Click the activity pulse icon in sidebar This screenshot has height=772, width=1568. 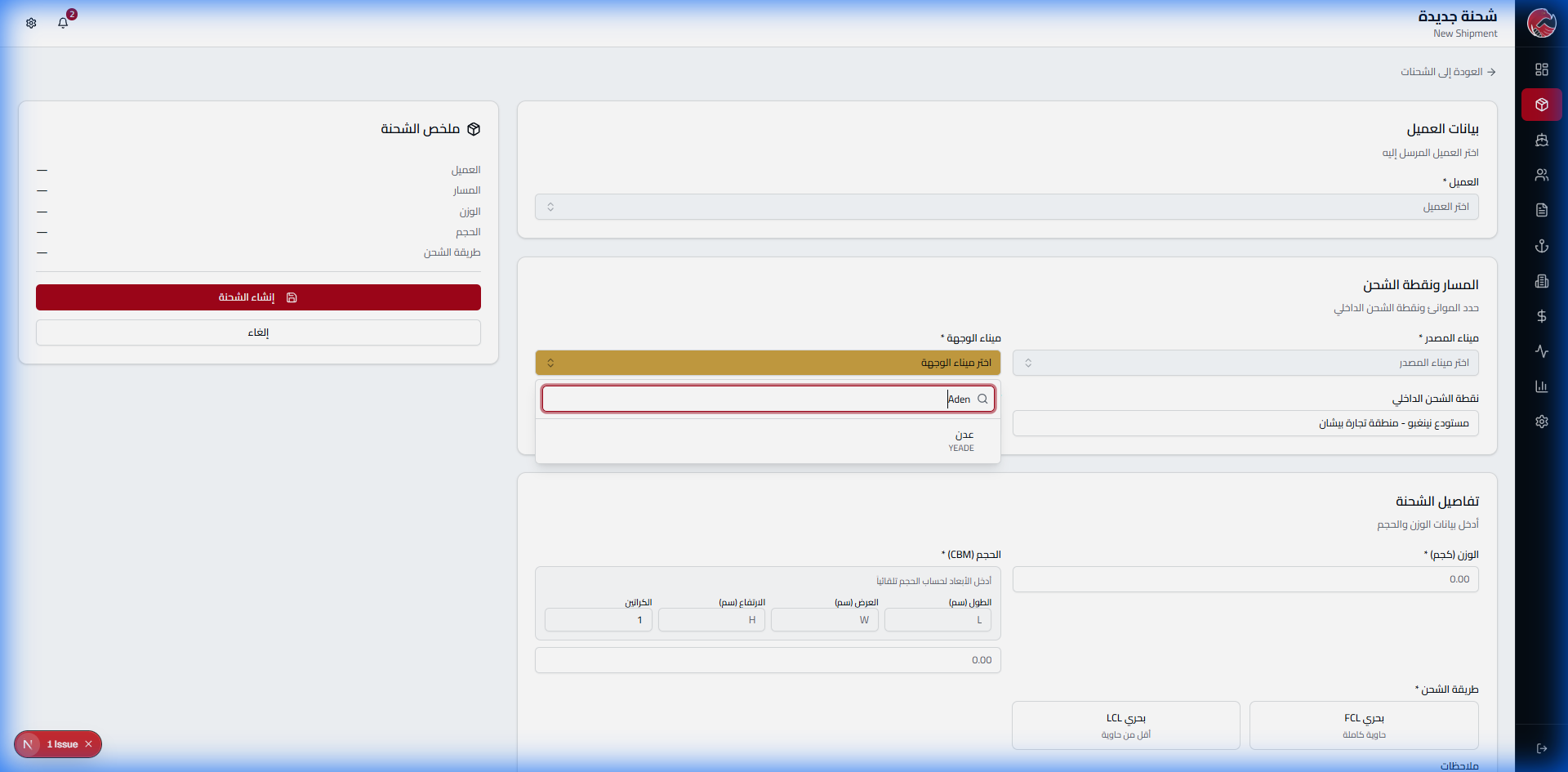(1541, 351)
